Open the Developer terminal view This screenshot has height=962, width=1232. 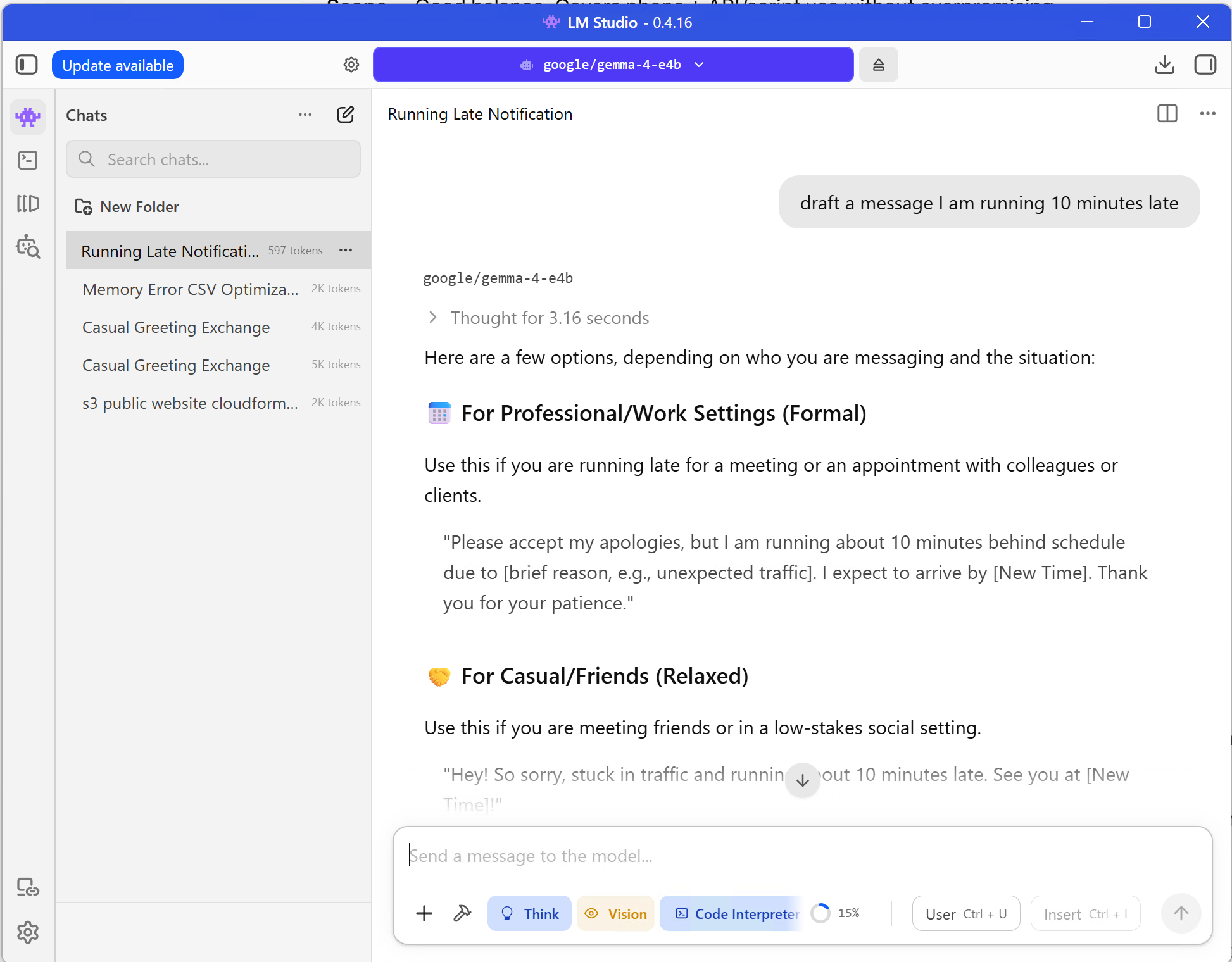pos(28,160)
